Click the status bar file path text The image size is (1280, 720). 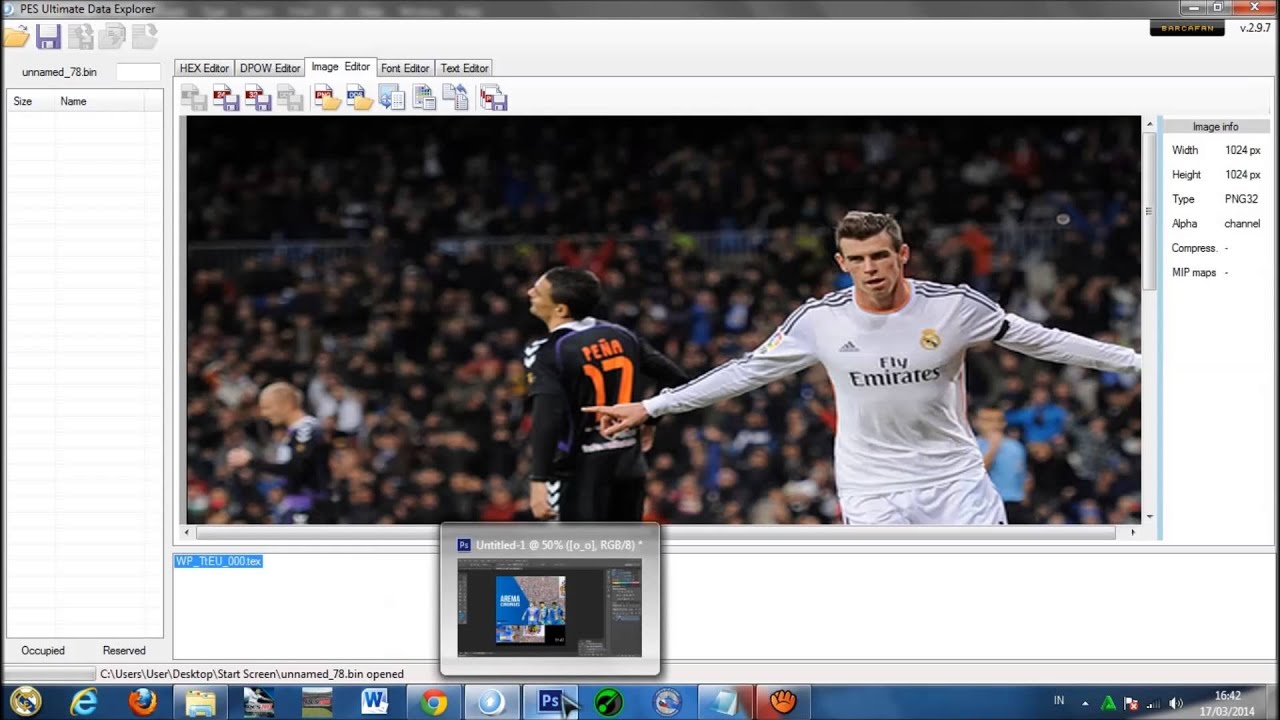(x=252, y=674)
